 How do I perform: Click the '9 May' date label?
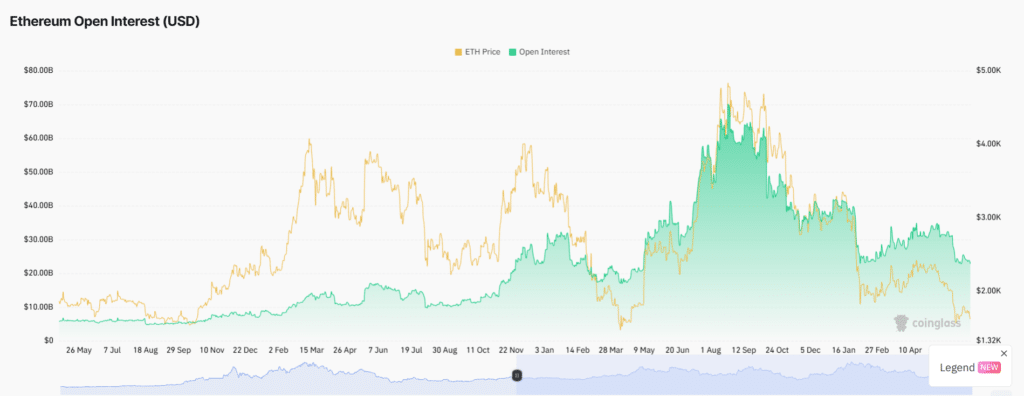(643, 350)
